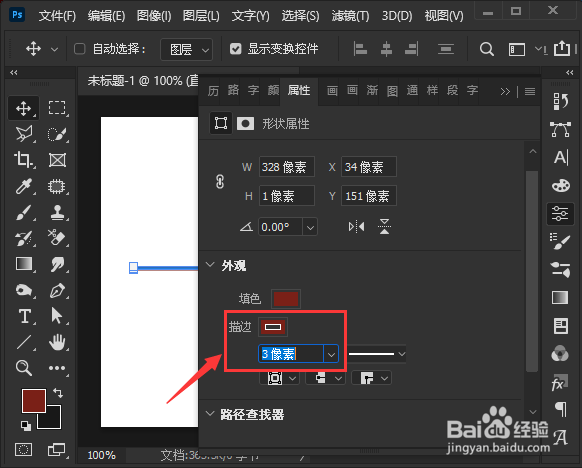Open rotation angle dropdown
Image resolution: width=582 pixels, height=468 pixels.
[x=310, y=227]
